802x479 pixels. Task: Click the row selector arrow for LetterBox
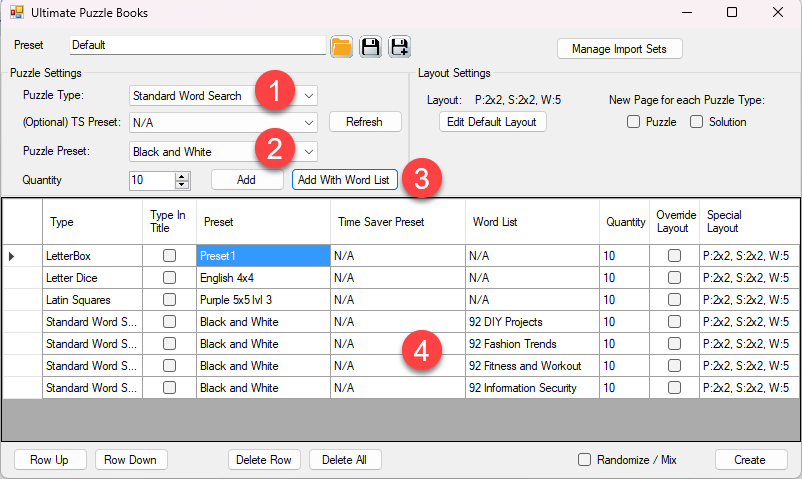pos(12,256)
